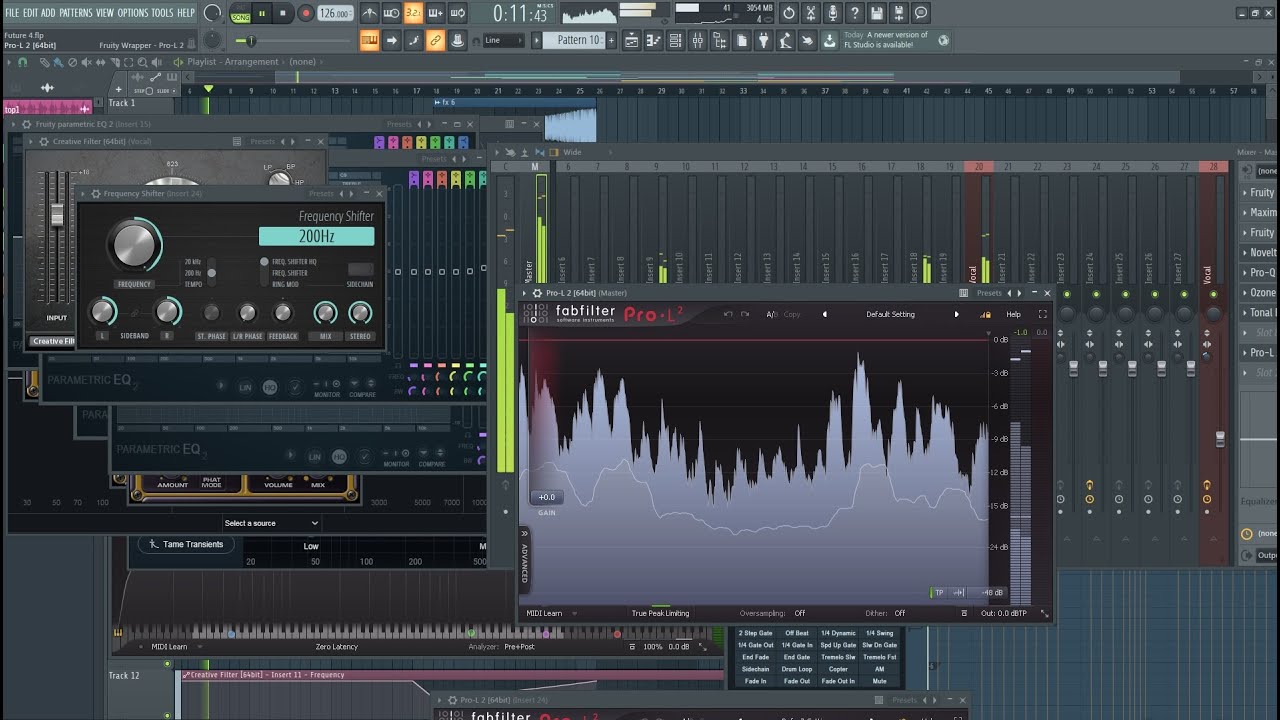Open the Oversampling Off dropdown
1280x720 pixels.
(799, 613)
